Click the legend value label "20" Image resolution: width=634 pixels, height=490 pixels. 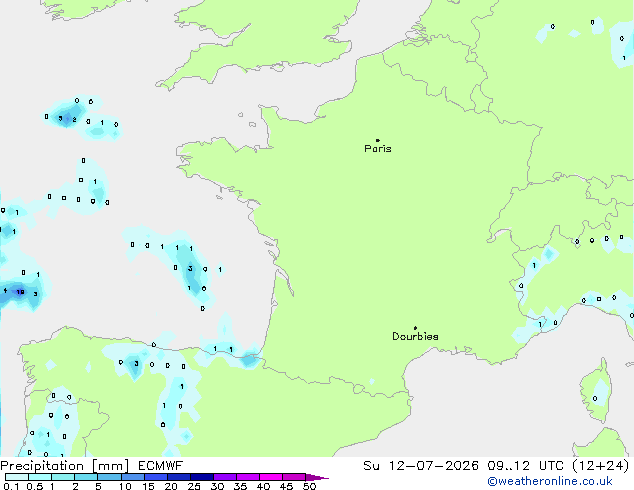(171, 486)
